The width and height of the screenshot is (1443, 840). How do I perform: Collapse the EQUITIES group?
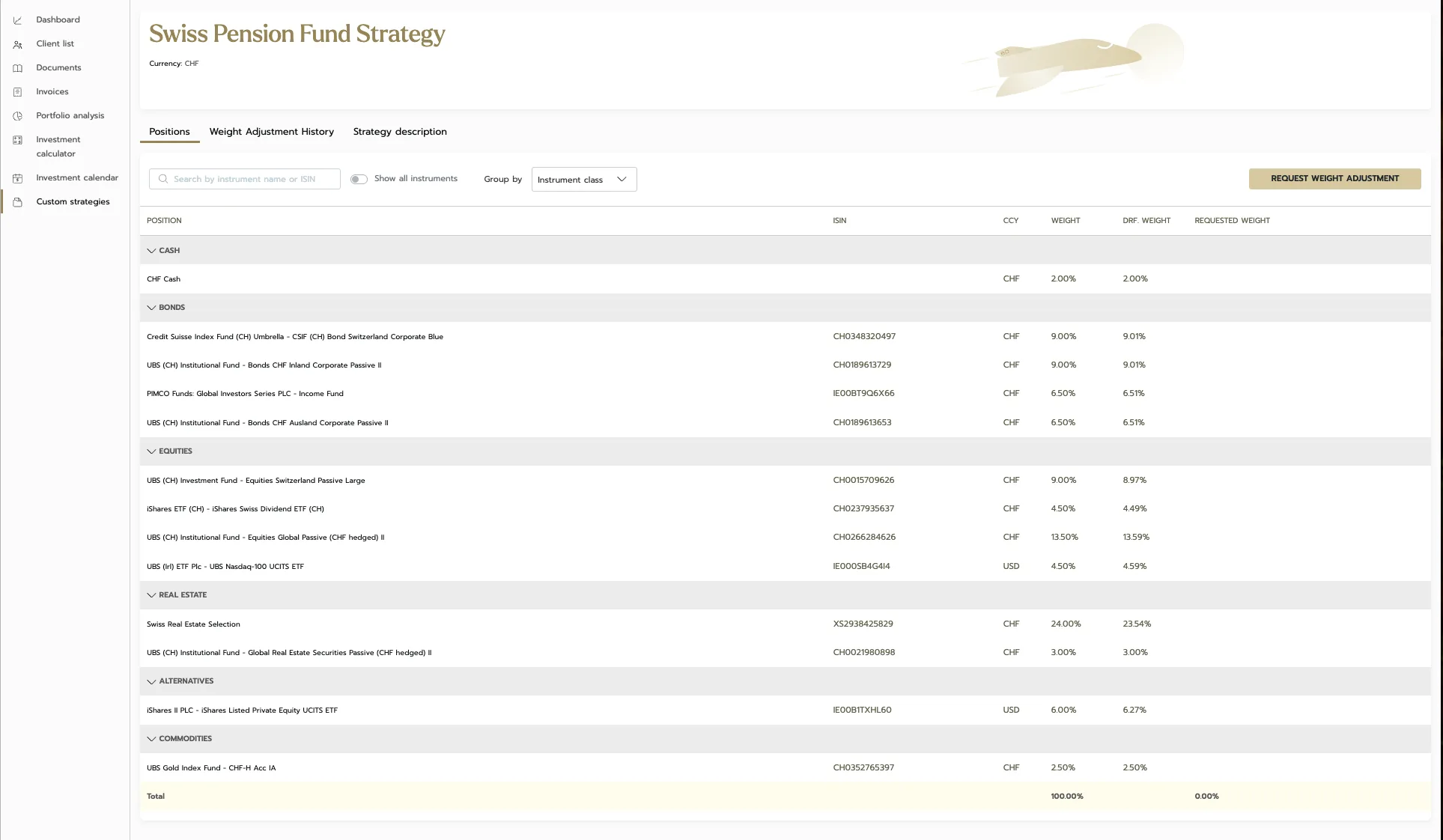tap(151, 451)
